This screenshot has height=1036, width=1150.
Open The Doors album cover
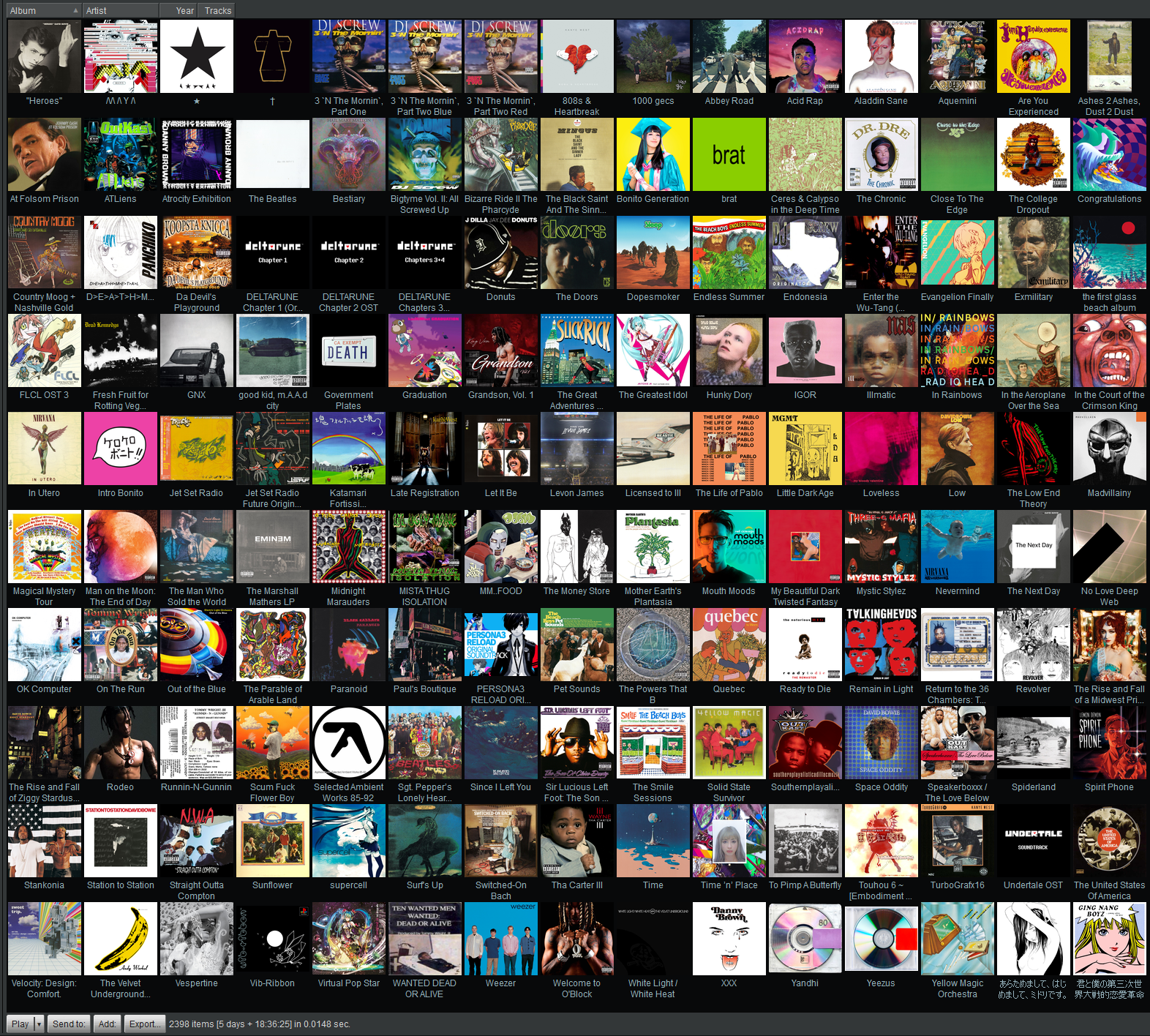(577, 252)
